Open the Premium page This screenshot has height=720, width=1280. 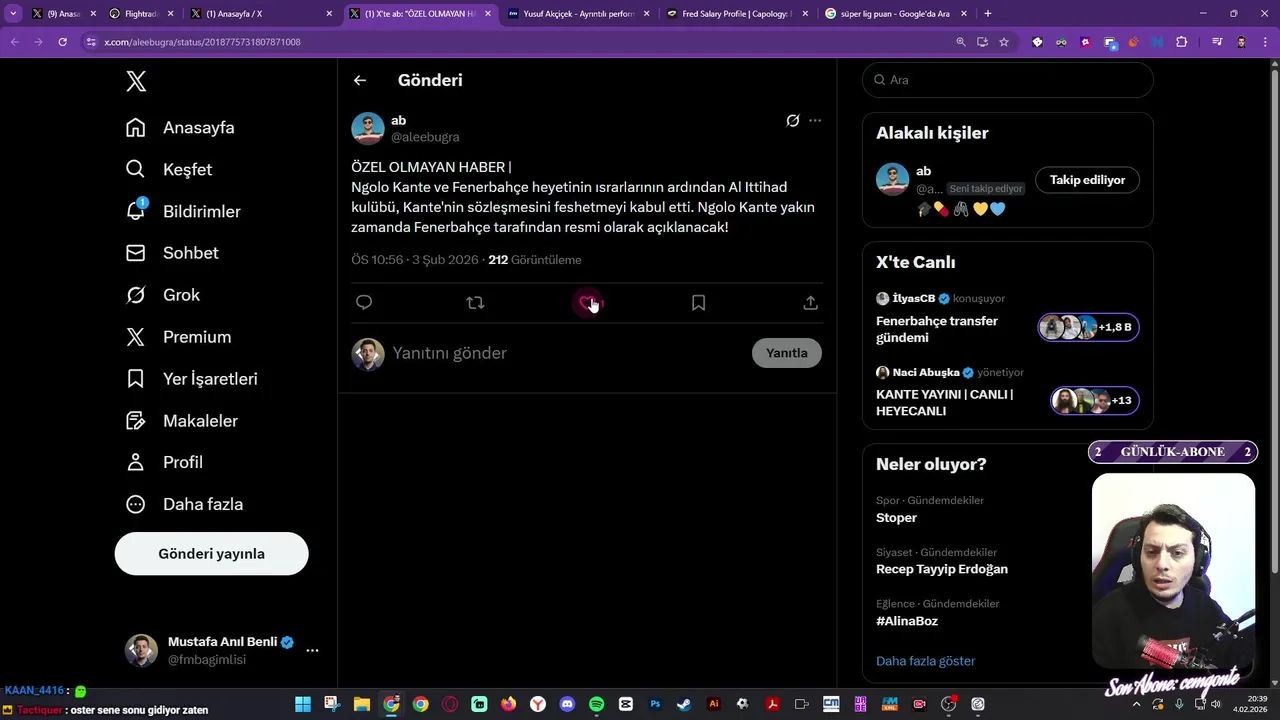click(178, 337)
